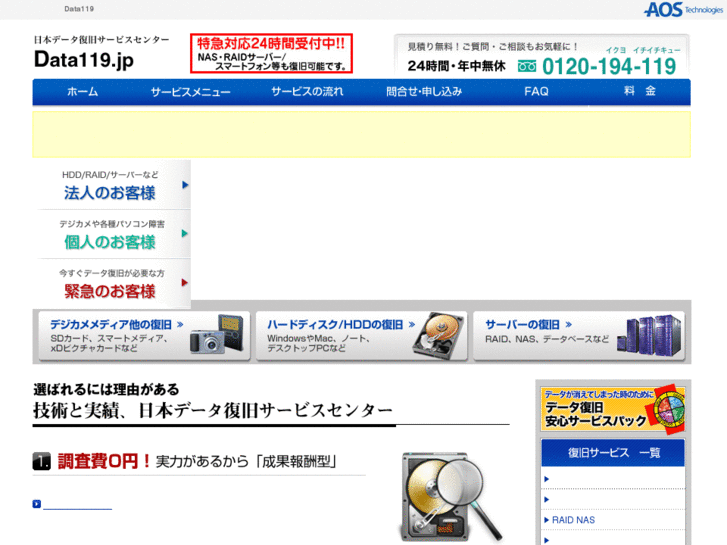
Task: Open 問合せ·申し込み in navigation bar
Action: pyautogui.click(x=424, y=91)
